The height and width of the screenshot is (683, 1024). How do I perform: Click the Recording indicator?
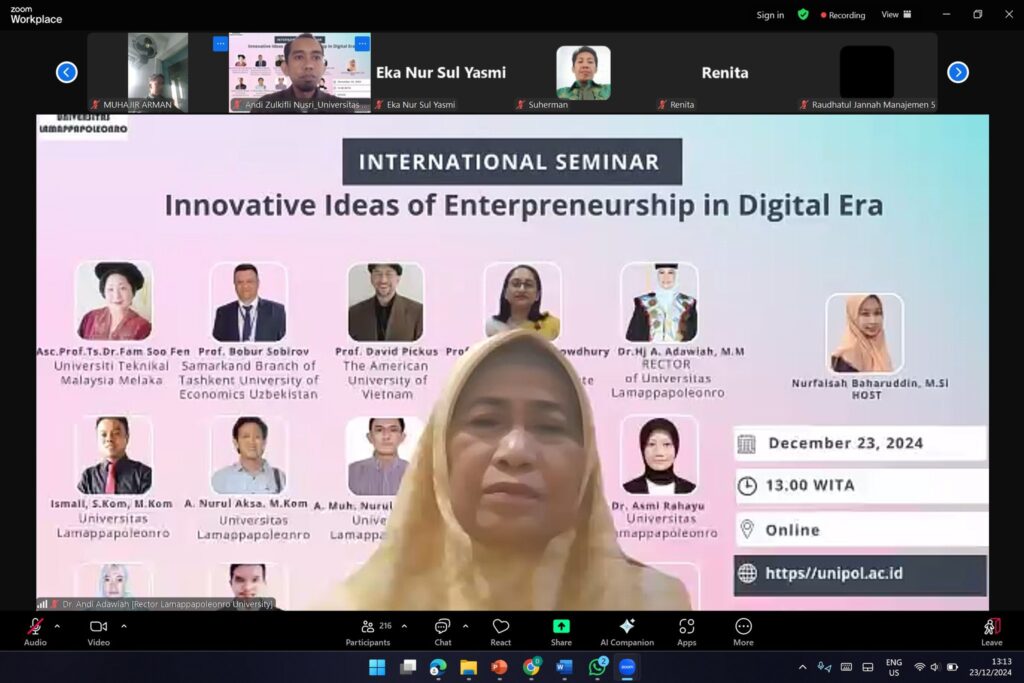pos(843,15)
